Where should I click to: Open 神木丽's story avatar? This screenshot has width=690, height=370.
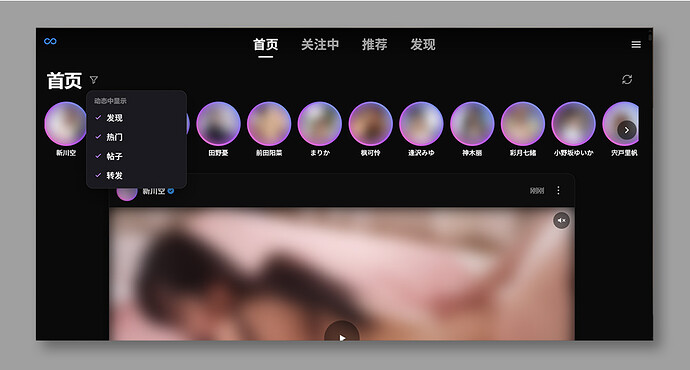472,124
